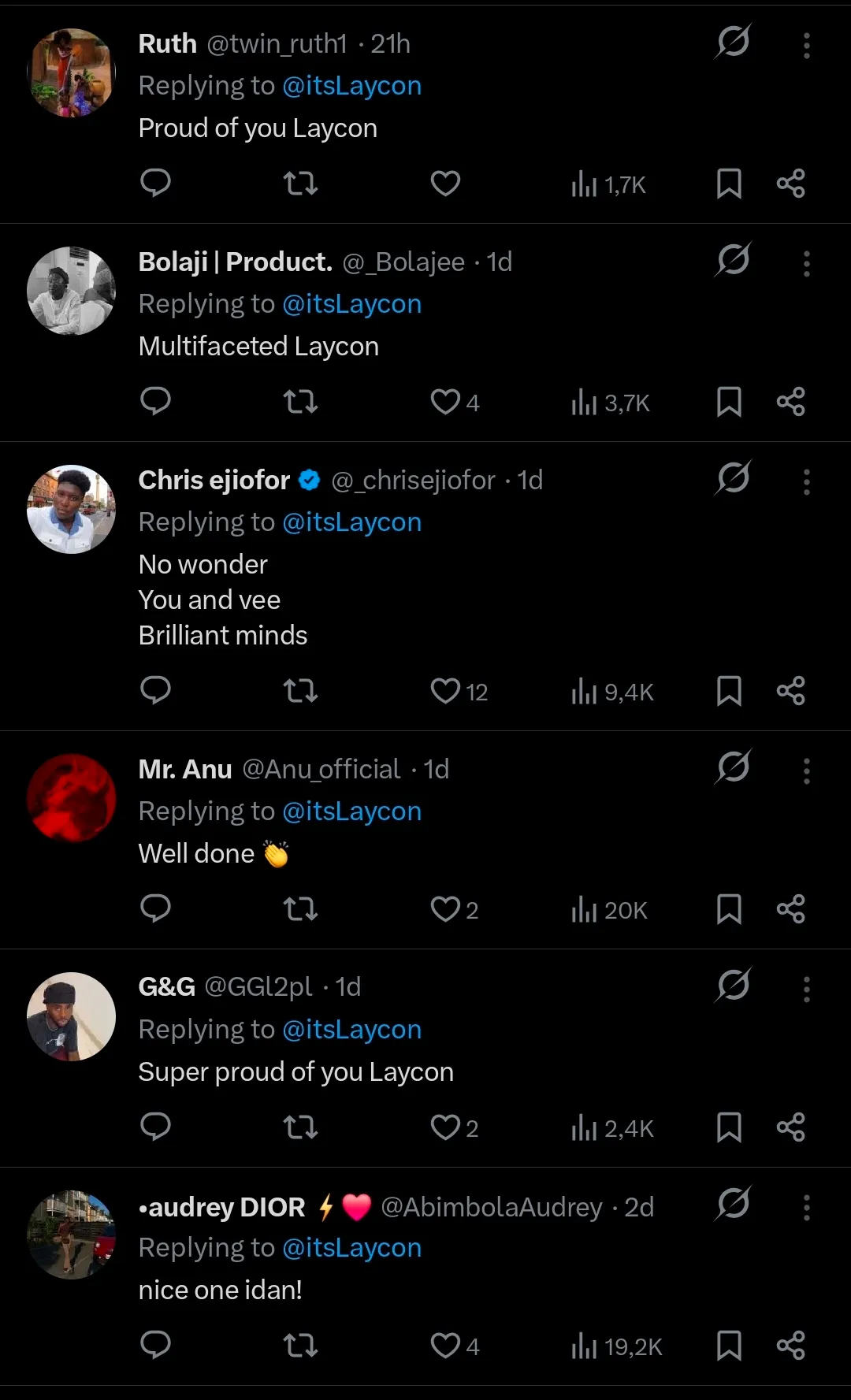
Task: Repost audrey DIOR's reply
Action: [300, 1346]
